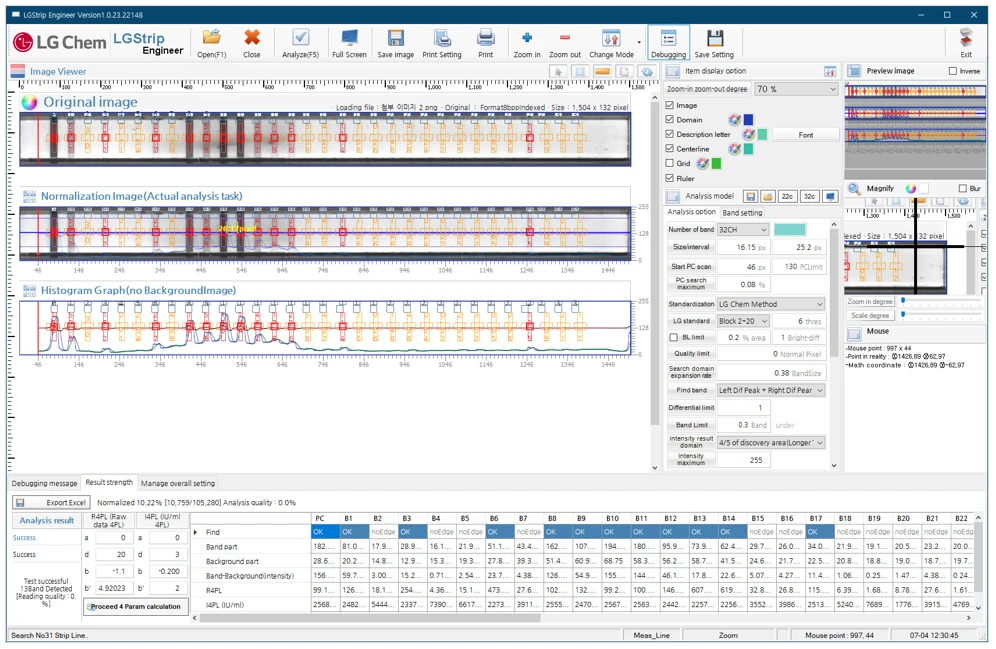Click the monitor icon in Analysis model row
This screenshot has height=649, width=996.
click(x=830, y=196)
